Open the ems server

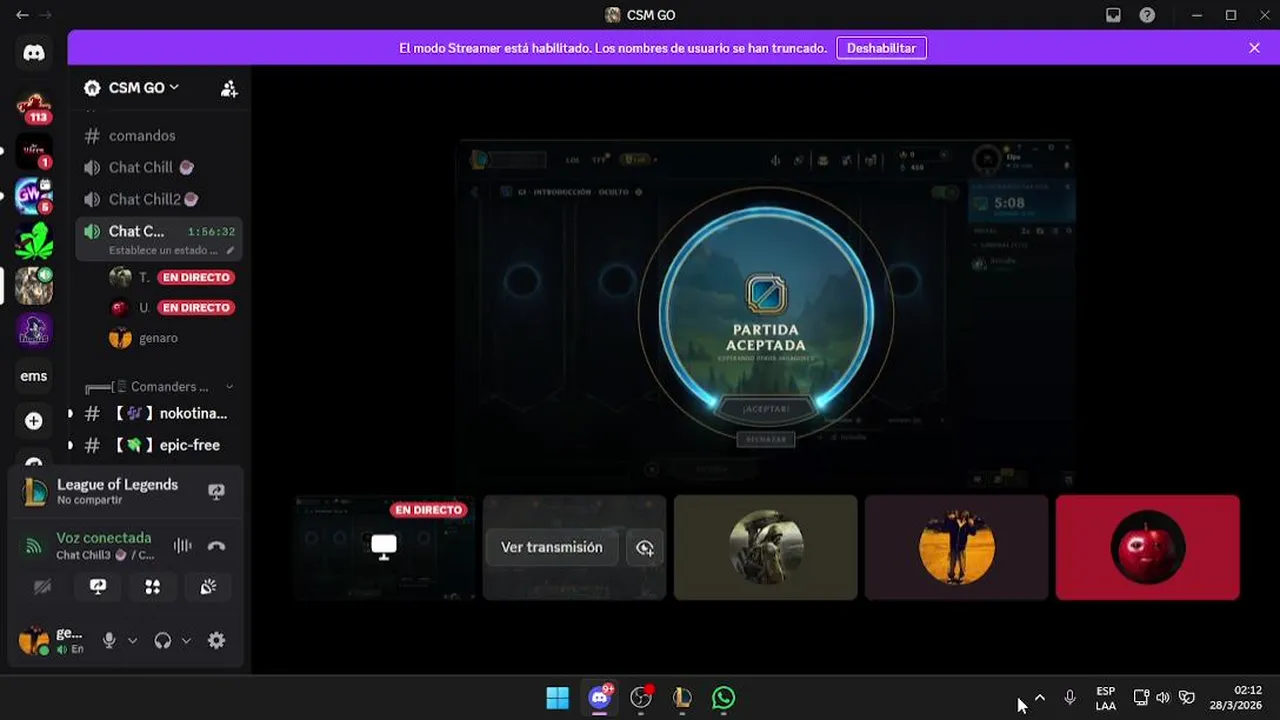pos(34,376)
